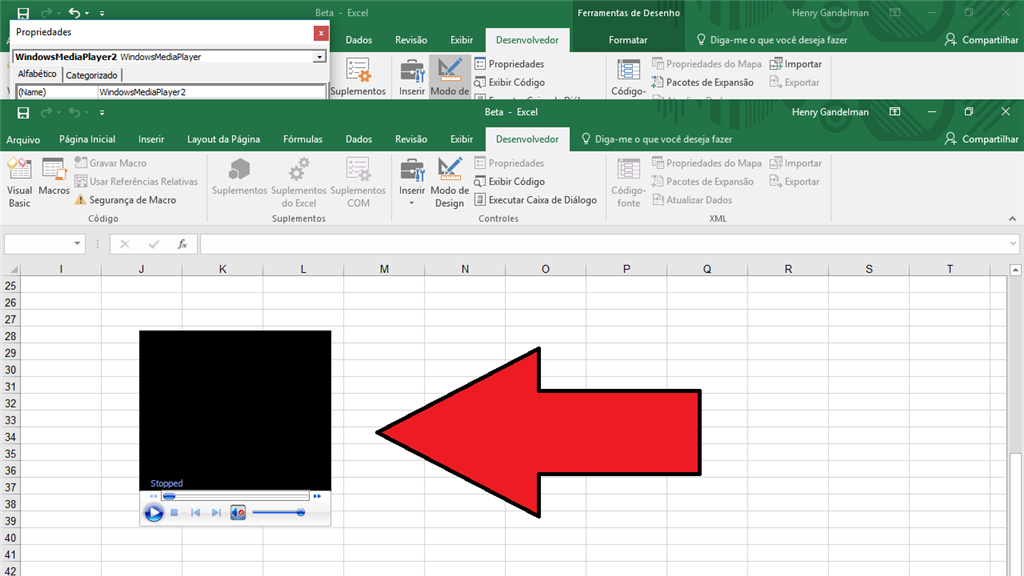Click the media player rewind arrows
The image size is (1024, 576).
(153, 496)
